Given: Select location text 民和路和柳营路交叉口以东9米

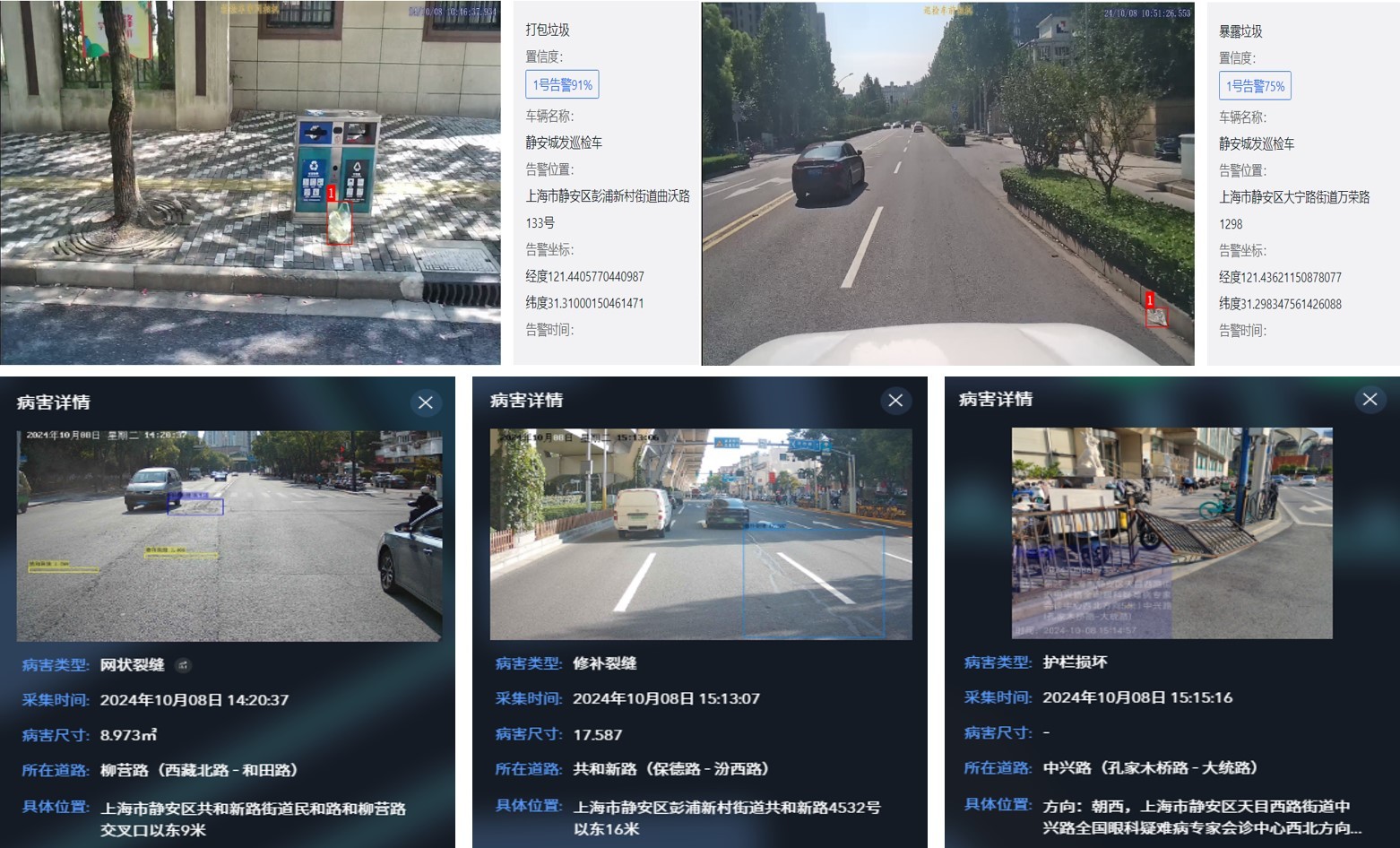Looking at the screenshot, I should (254, 819).
